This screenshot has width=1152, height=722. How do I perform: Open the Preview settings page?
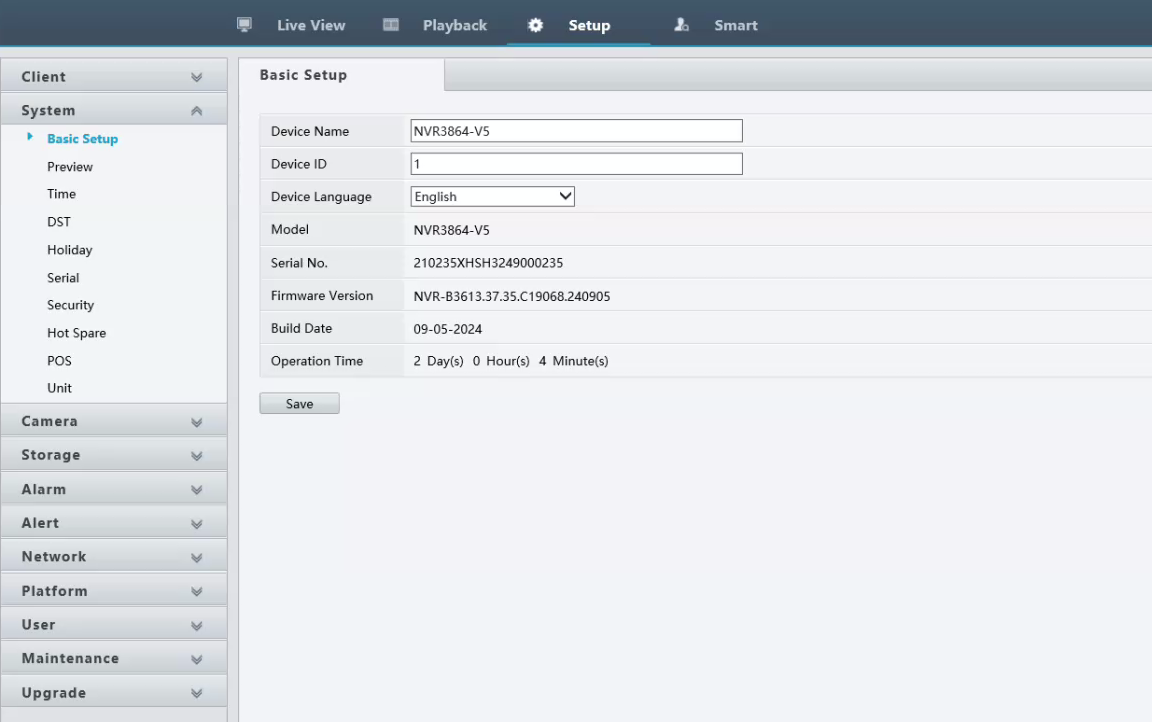pos(70,167)
